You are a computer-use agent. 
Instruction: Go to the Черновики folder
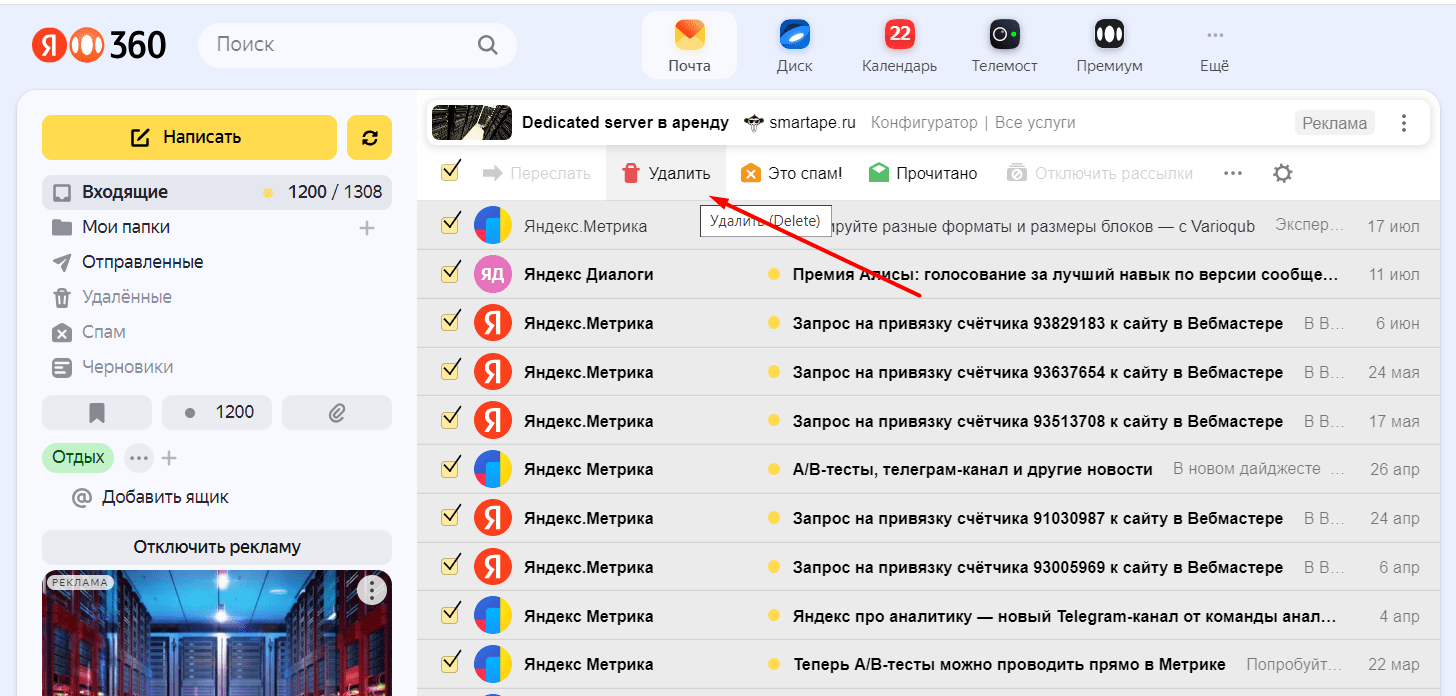[127, 367]
